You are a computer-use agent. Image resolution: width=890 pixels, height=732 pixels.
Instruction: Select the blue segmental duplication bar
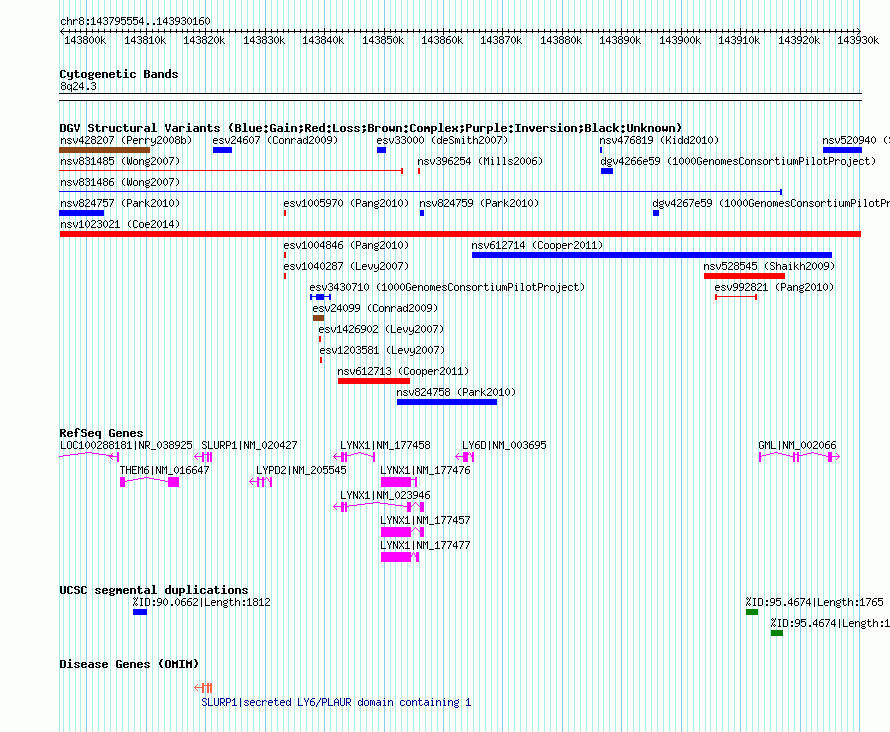[140, 612]
